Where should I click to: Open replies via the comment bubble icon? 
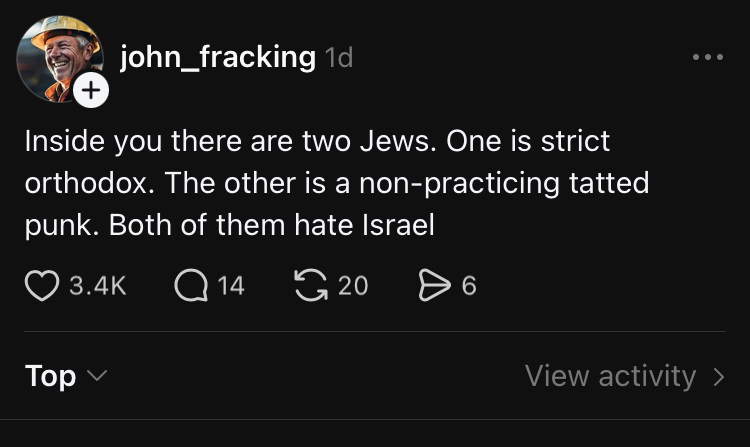(189, 287)
